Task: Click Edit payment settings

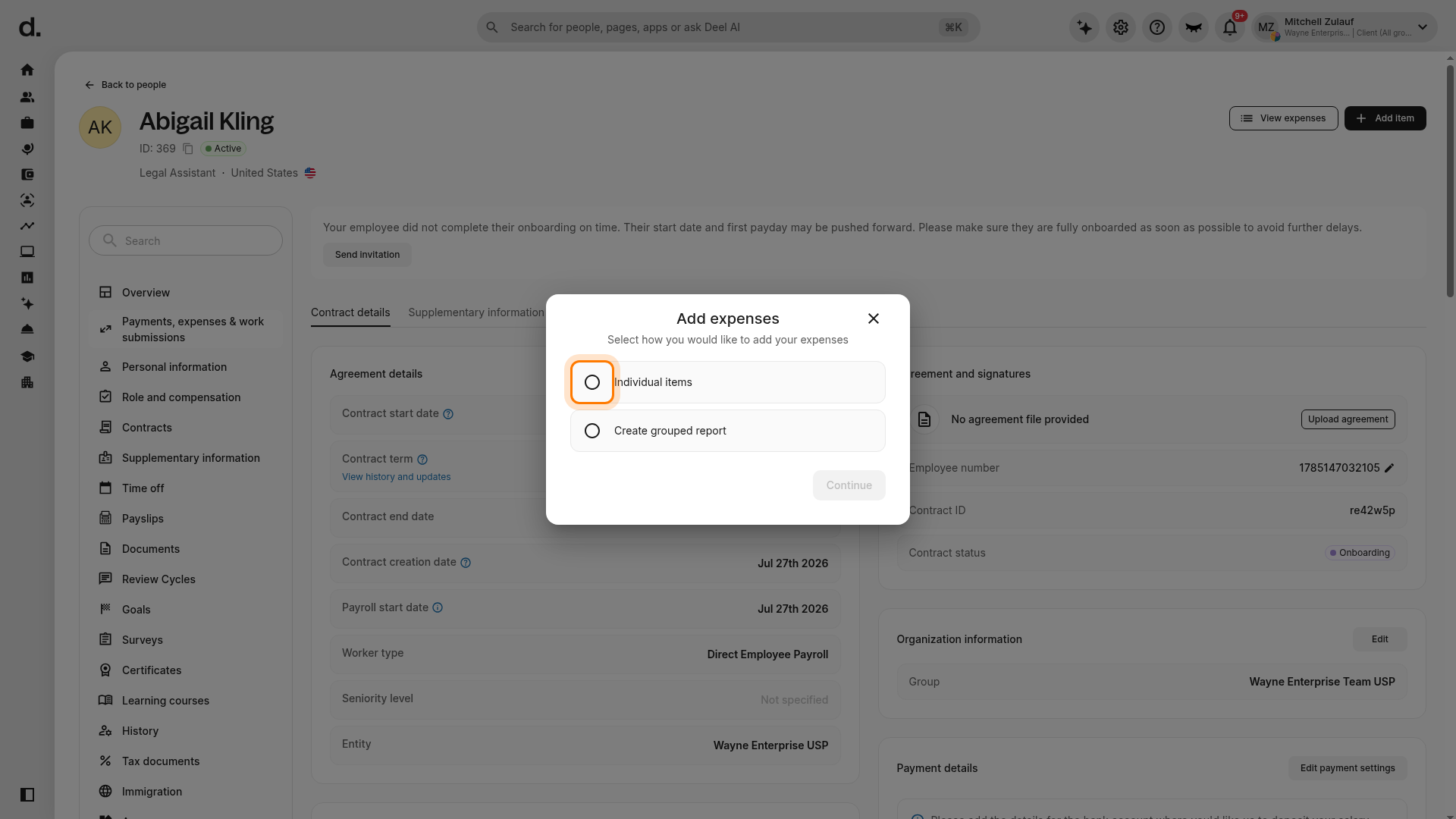Action: coord(1348,768)
